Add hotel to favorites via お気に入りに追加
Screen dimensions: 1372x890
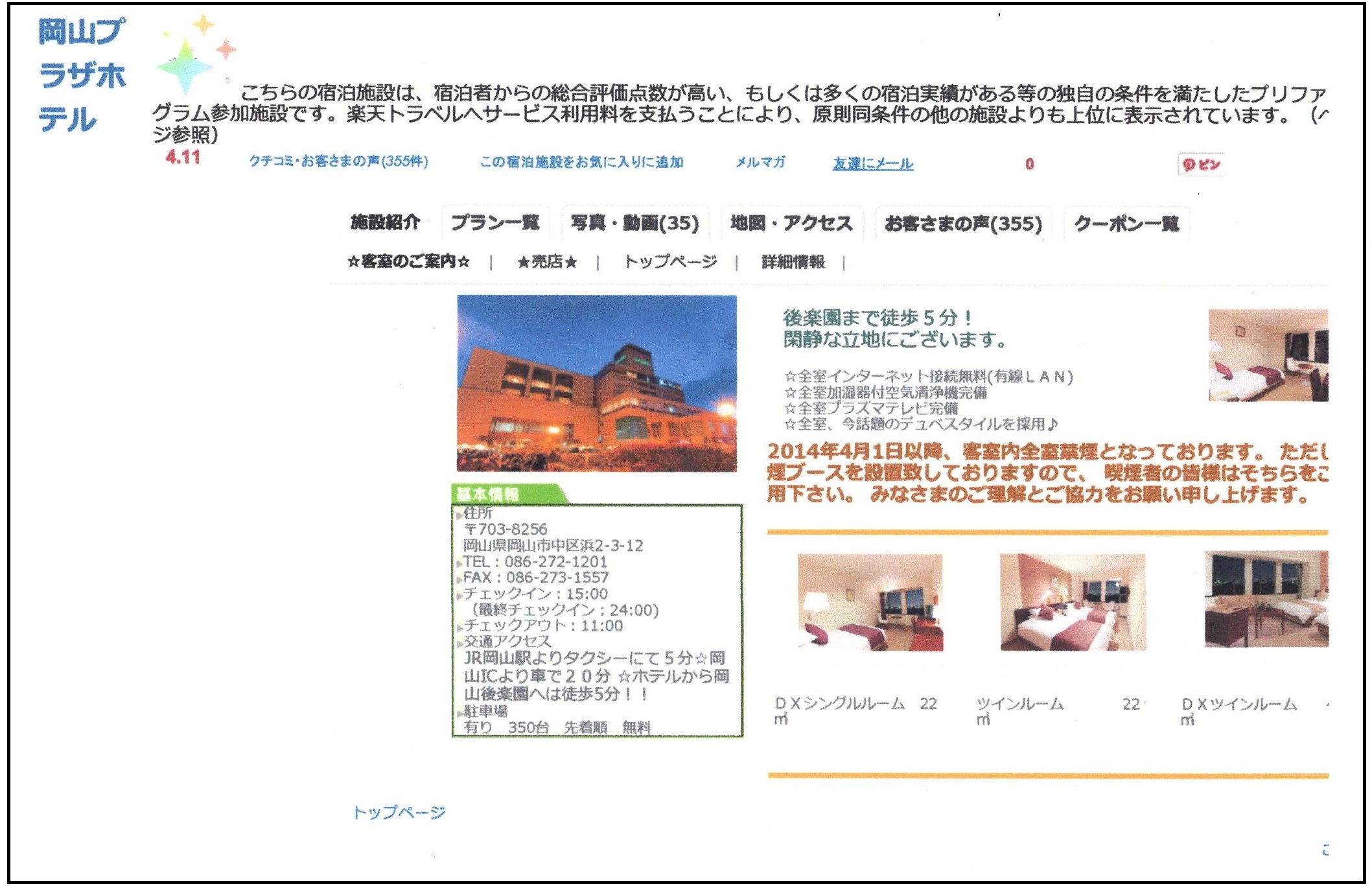(x=581, y=162)
